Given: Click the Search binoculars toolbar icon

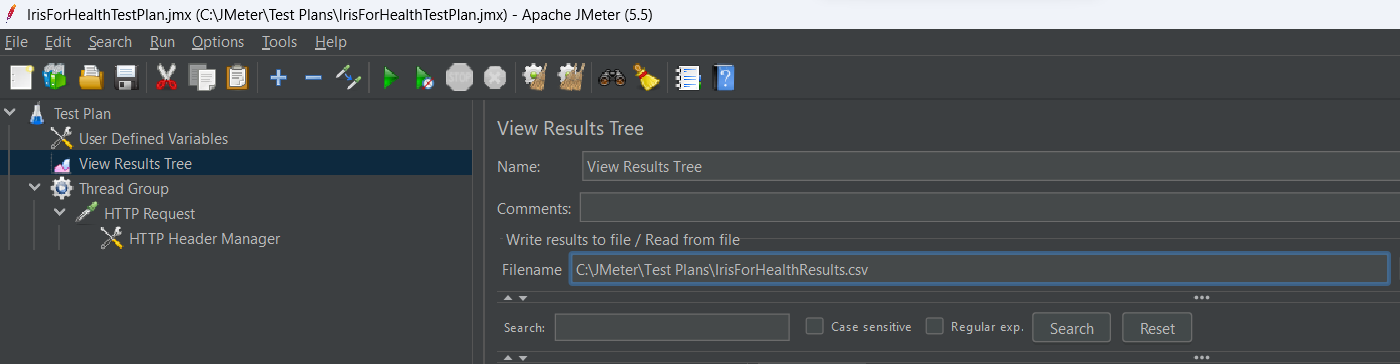Looking at the screenshot, I should click(x=611, y=77).
